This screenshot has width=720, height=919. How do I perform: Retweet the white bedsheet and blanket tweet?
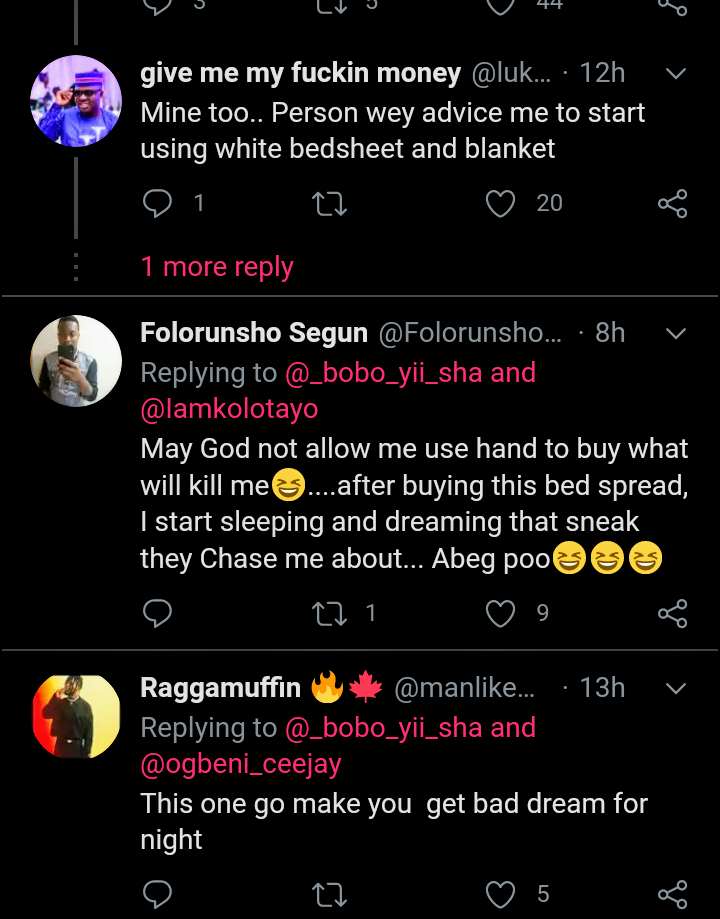tap(329, 204)
